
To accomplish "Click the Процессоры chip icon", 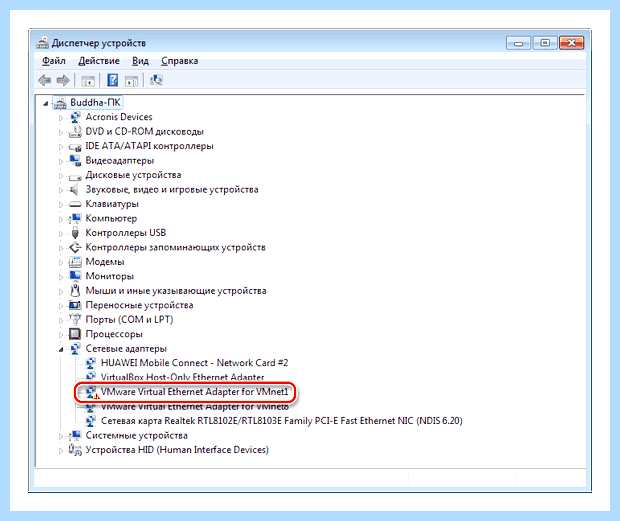I will pyautogui.click(x=75, y=334).
